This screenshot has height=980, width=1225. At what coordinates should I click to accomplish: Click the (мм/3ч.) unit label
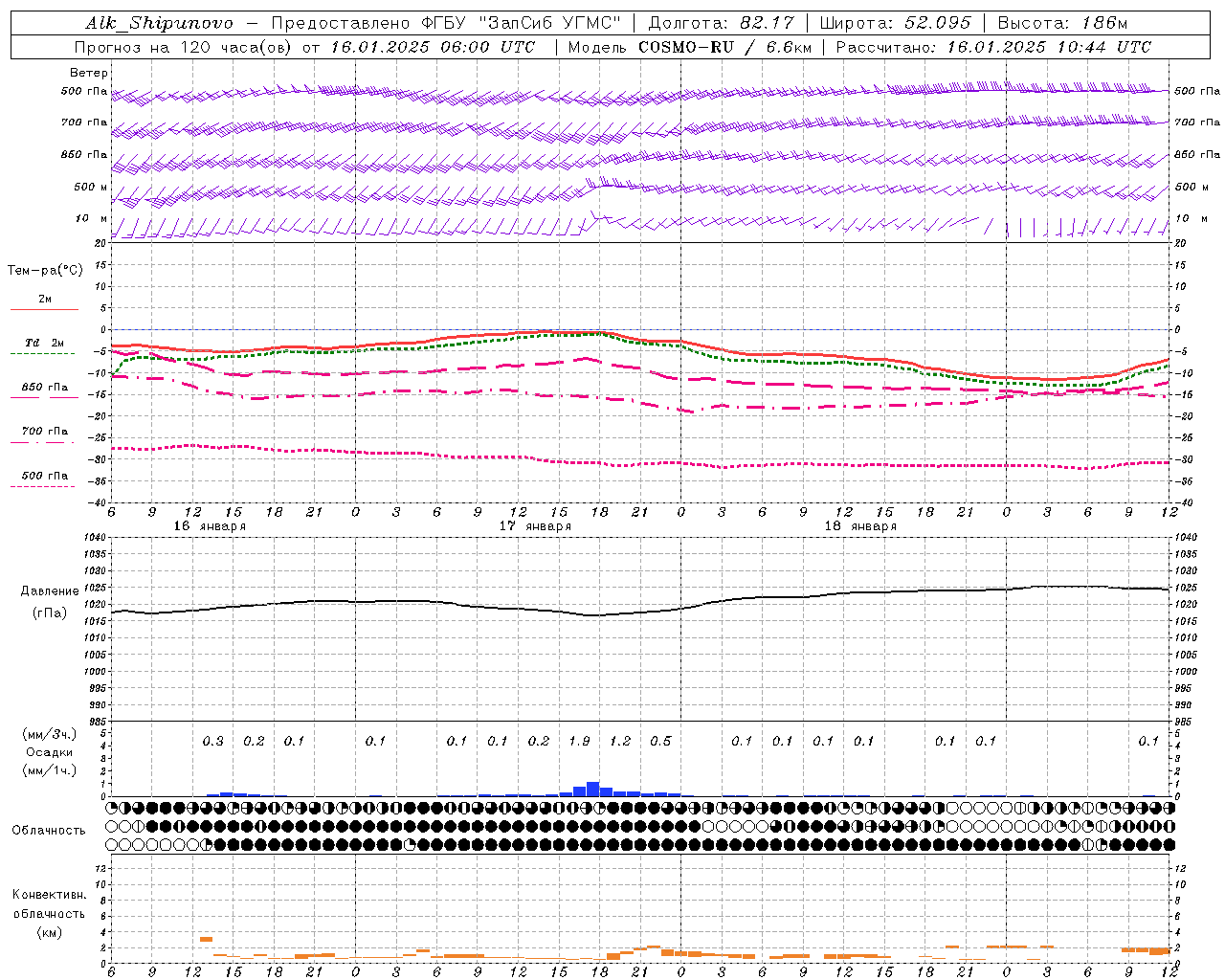[50, 734]
